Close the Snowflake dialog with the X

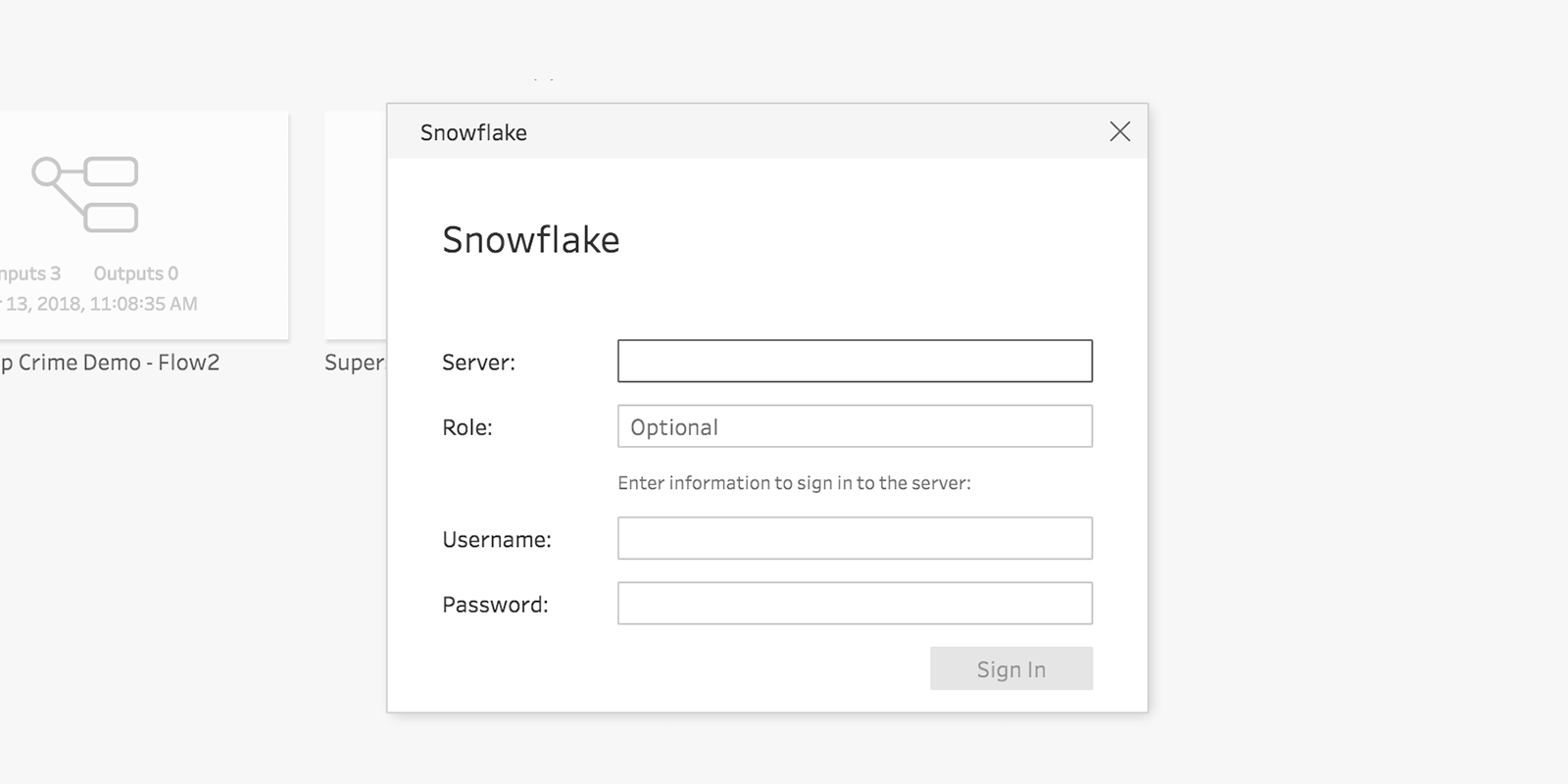coord(1119,131)
